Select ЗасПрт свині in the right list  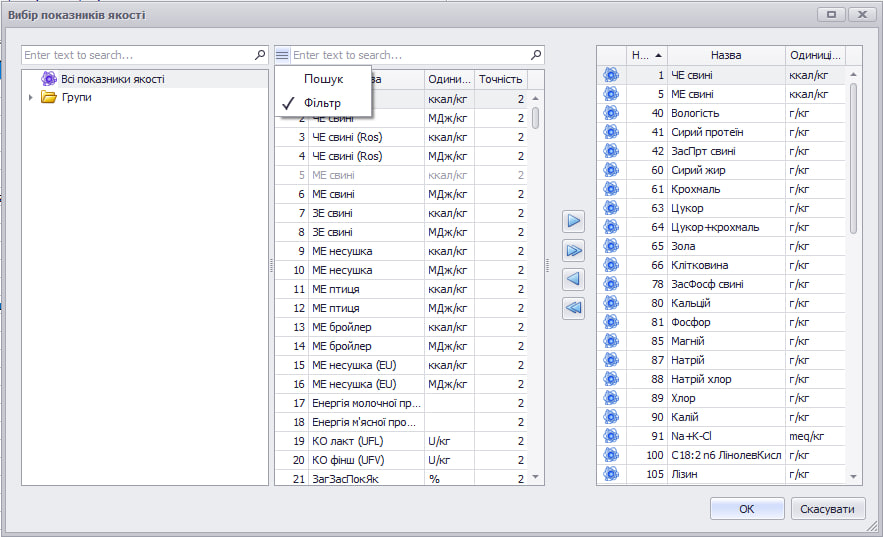coord(721,151)
